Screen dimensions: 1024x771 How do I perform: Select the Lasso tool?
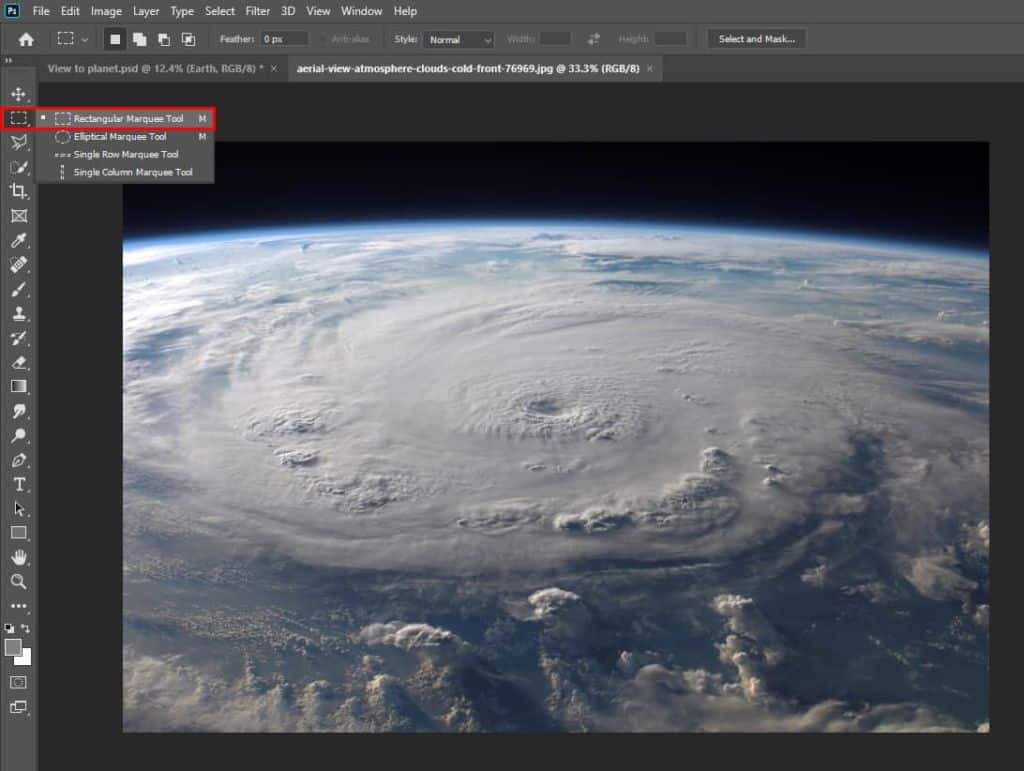coord(18,143)
